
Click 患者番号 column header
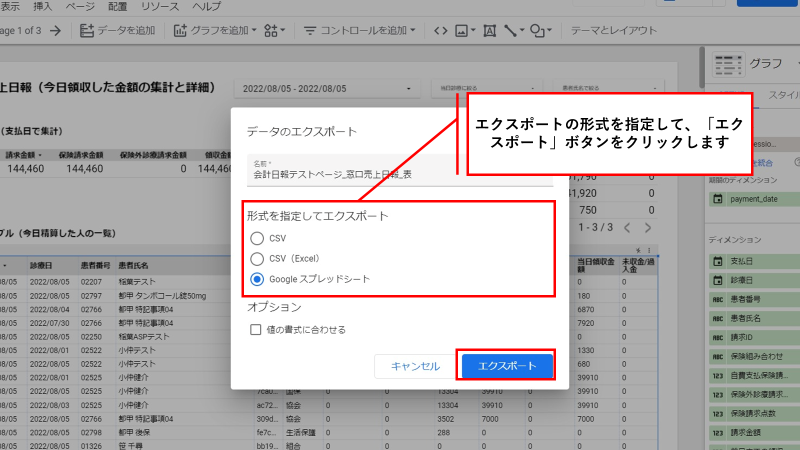pos(95,265)
